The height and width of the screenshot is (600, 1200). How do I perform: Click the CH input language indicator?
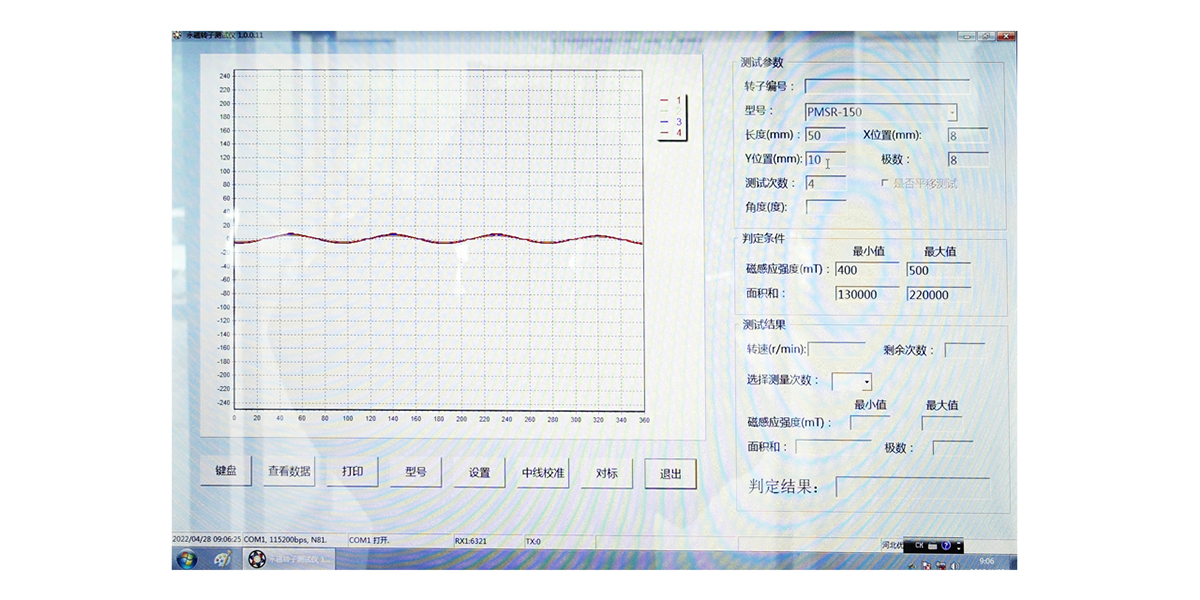(919, 546)
